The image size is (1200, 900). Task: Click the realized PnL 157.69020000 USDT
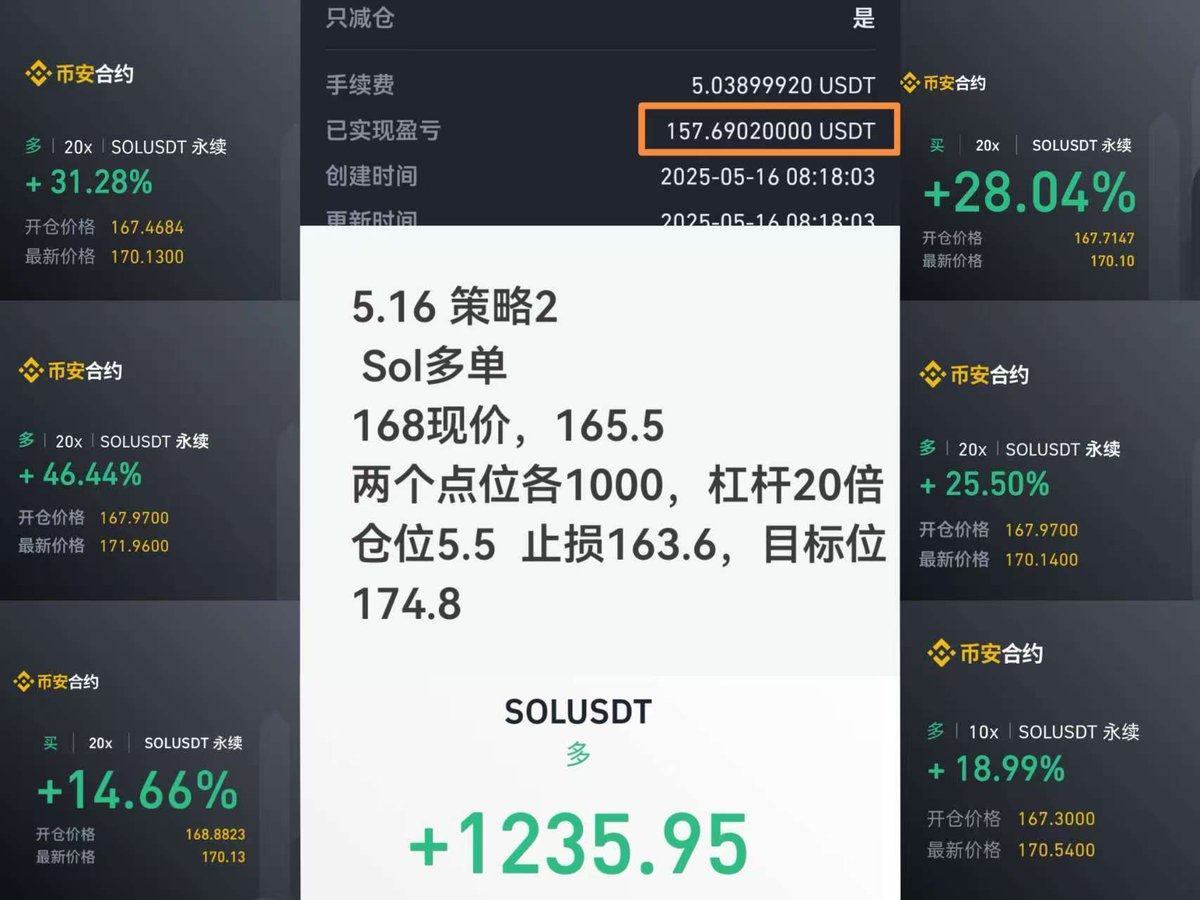click(771, 131)
